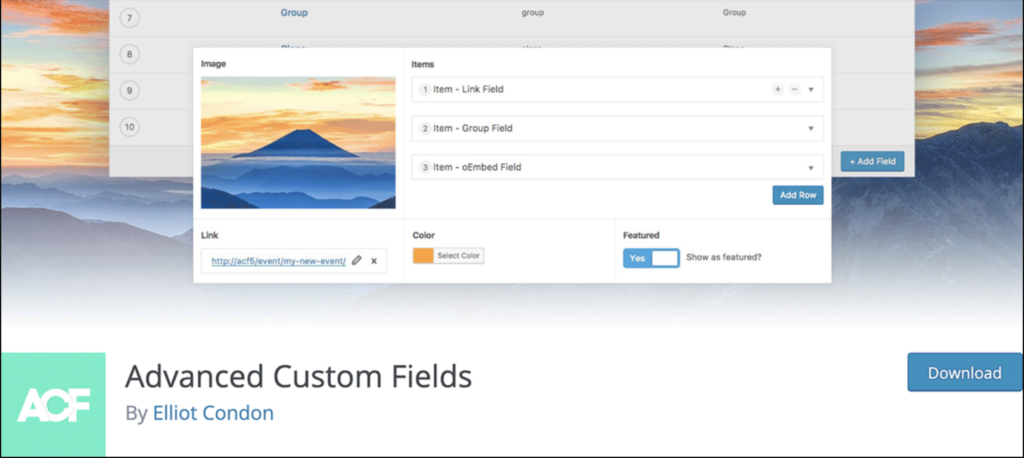Expand the Item - Group Field row arrow

[x=811, y=129]
